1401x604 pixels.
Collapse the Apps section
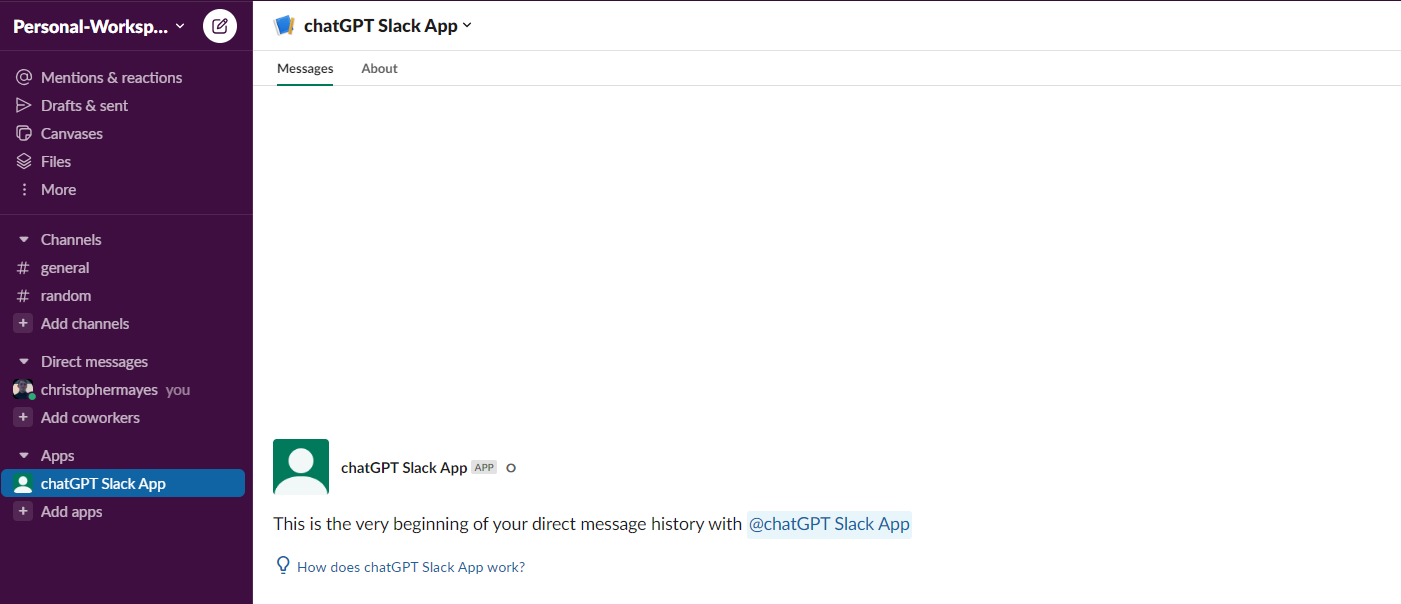(x=24, y=456)
